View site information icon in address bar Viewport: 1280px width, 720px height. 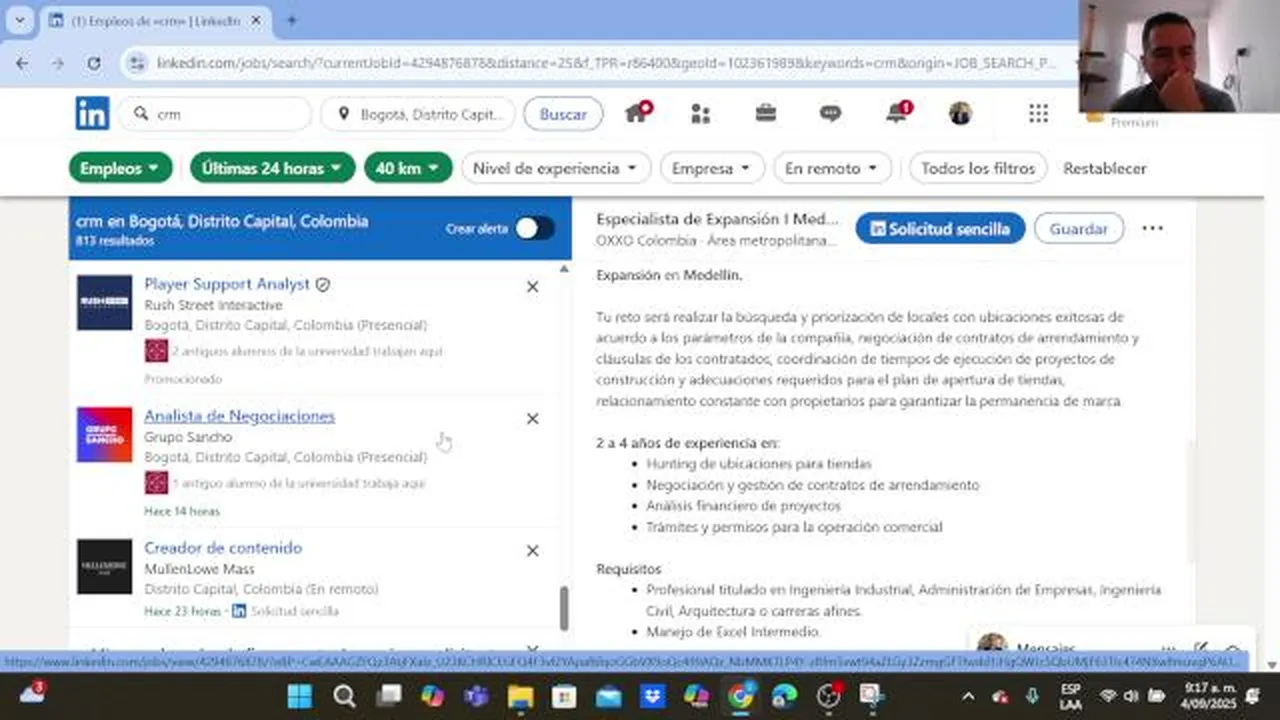click(136, 63)
